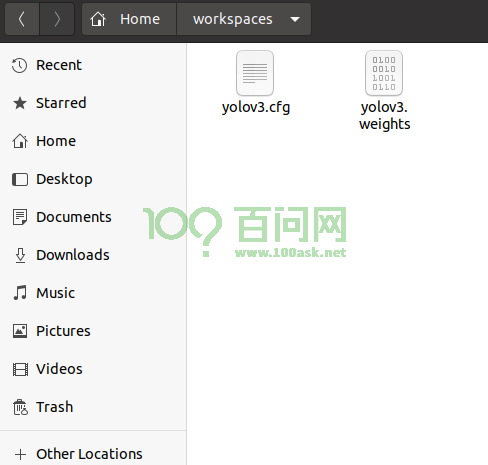Click the Documents icon in sidebar
Screen dimensions: 488x465
(20, 217)
